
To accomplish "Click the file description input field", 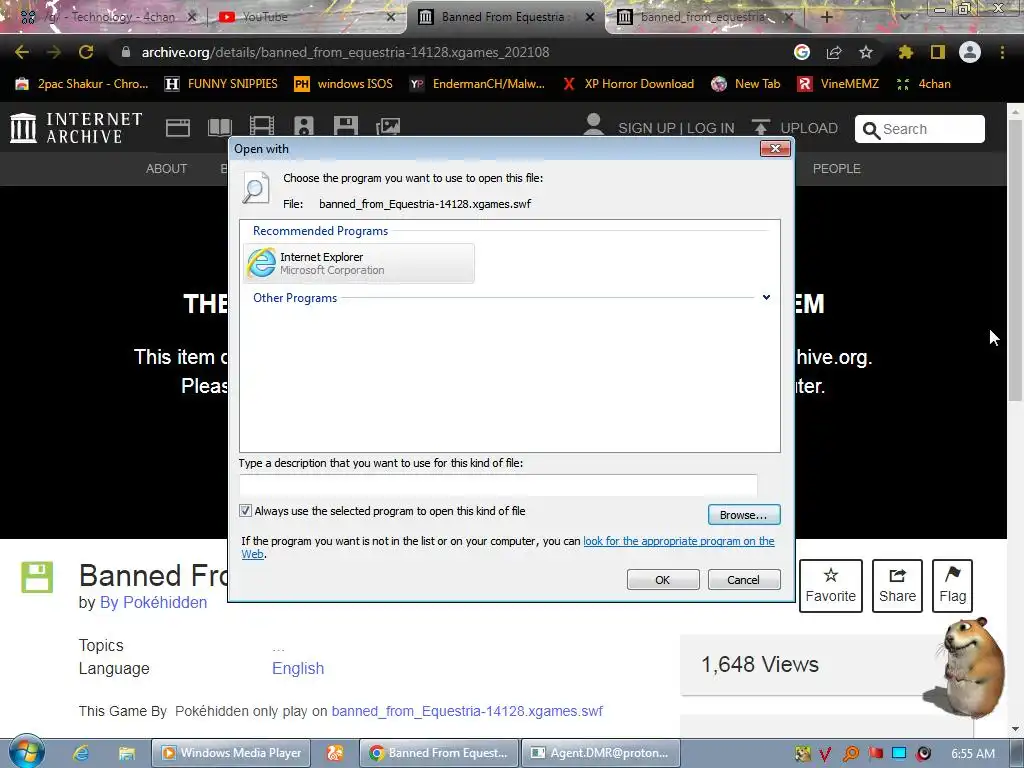I will [498, 485].
